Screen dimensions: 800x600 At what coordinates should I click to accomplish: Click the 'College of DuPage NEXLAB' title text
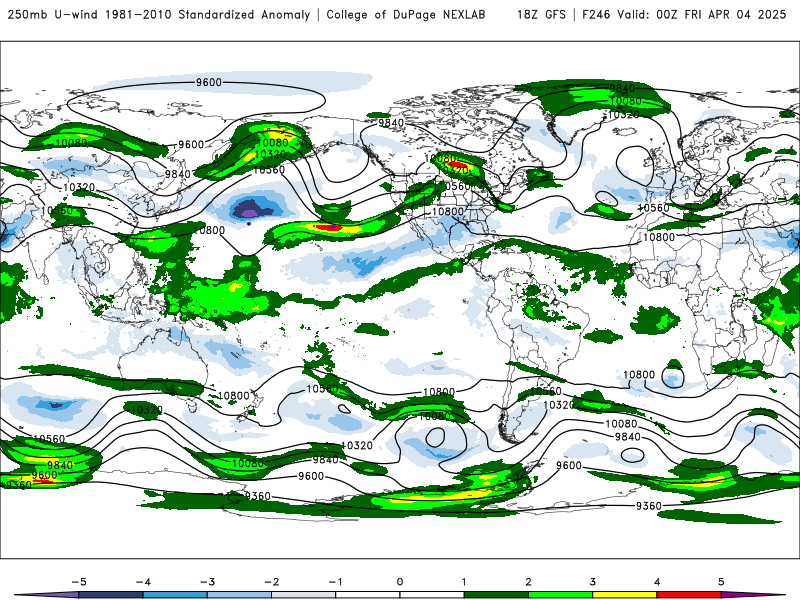(406, 14)
